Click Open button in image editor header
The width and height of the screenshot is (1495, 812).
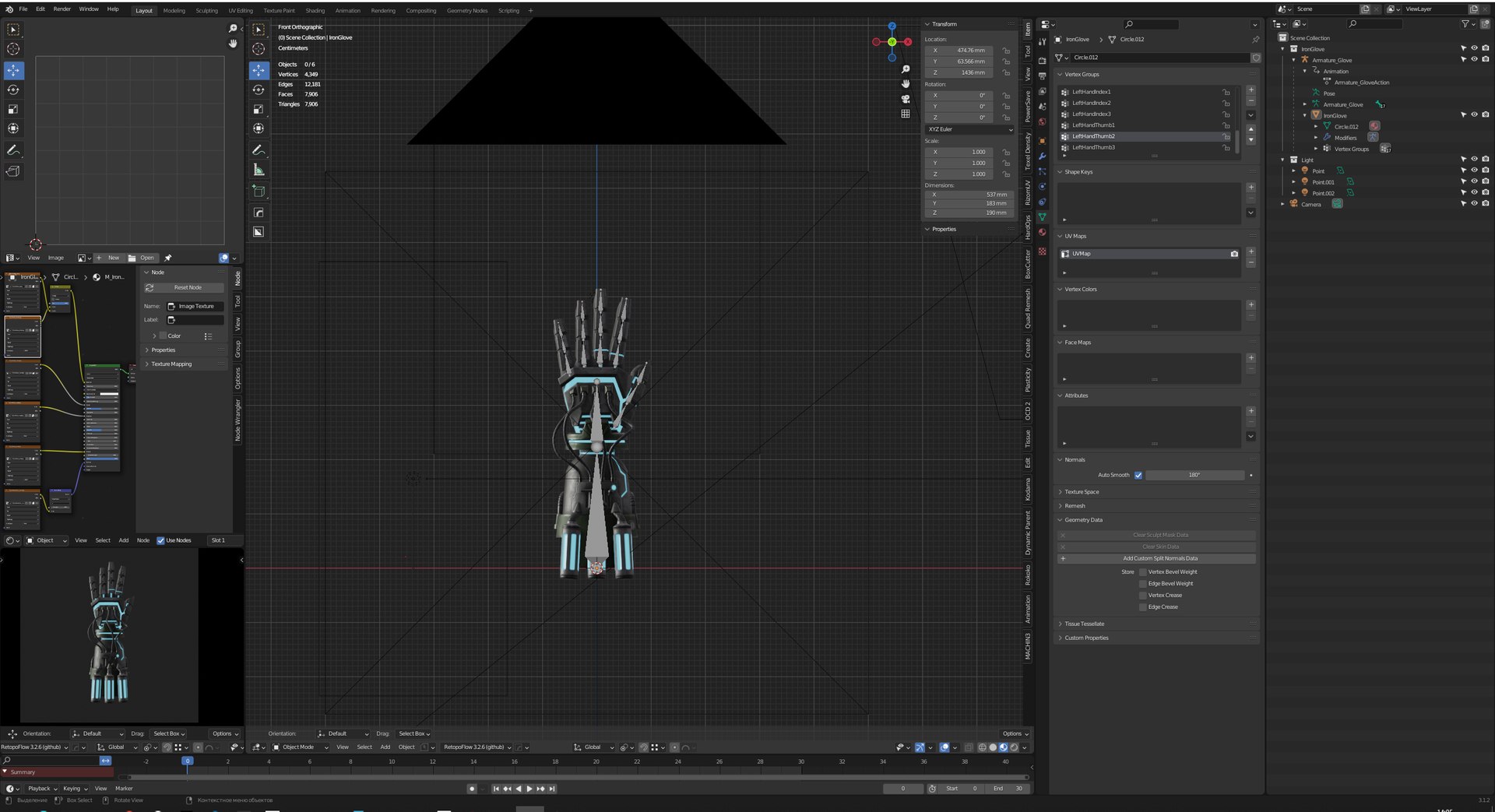pos(142,258)
